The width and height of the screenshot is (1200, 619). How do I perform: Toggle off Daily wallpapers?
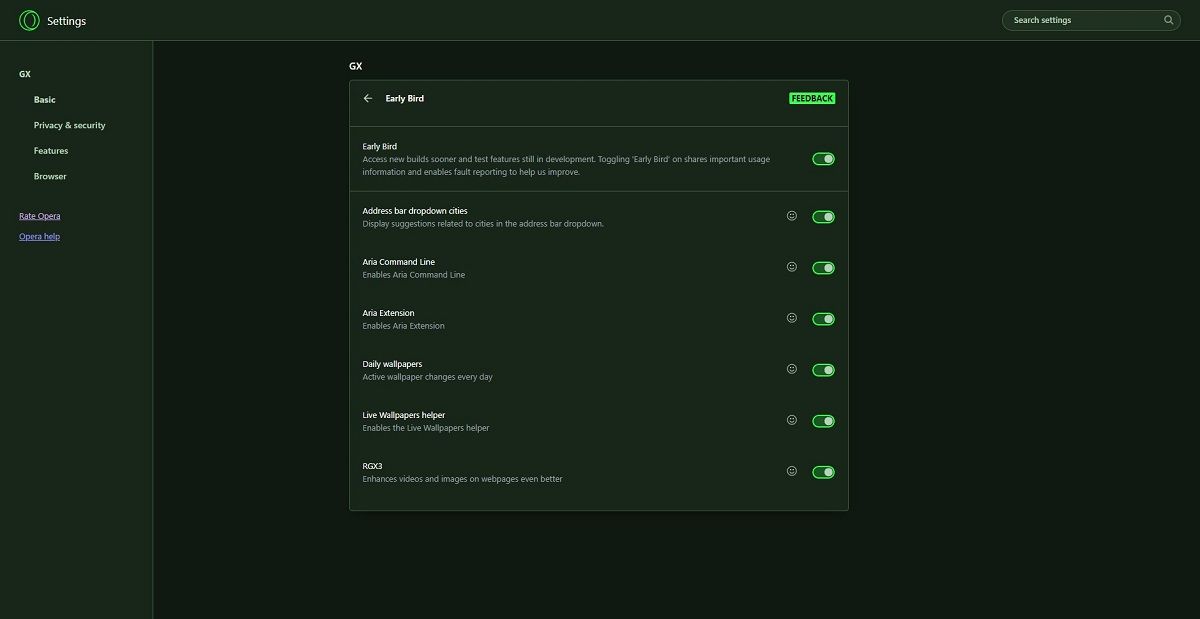coord(822,369)
